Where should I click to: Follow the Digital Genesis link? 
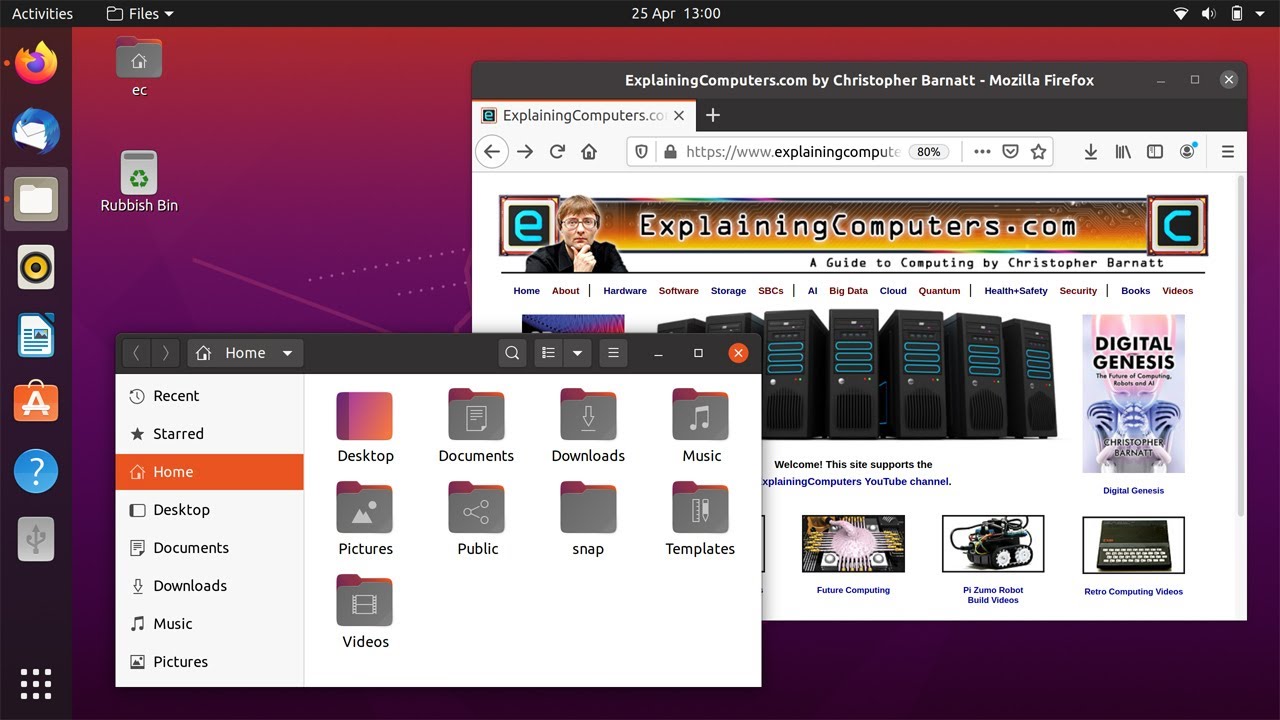point(1133,491)
